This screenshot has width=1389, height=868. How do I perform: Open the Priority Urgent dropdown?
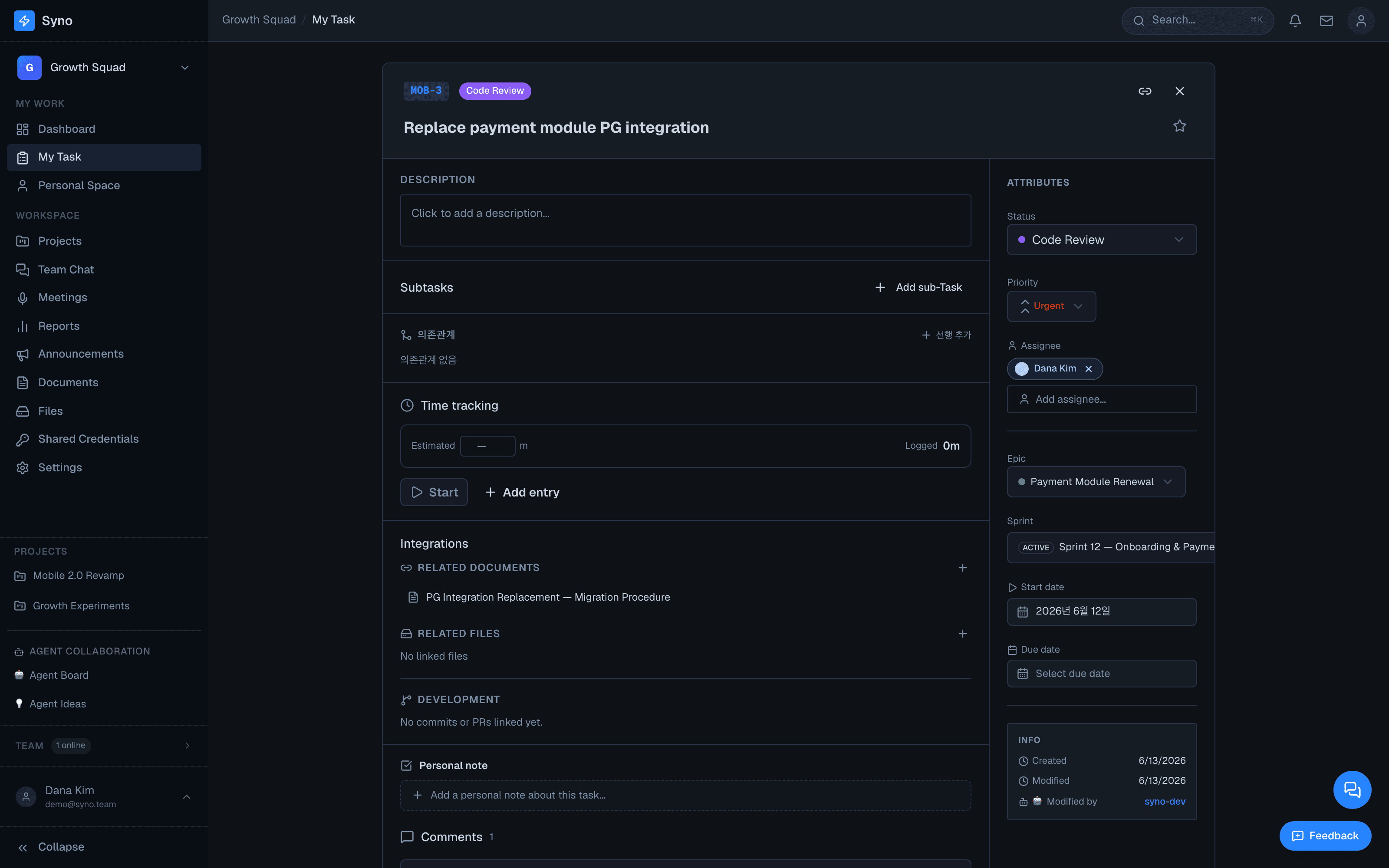click(1051, 306)
